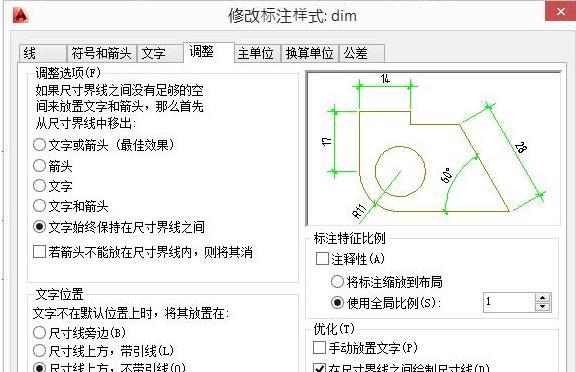Enable 若箭头不能放在尺寸界线内 checkbox

pos(39,252)
